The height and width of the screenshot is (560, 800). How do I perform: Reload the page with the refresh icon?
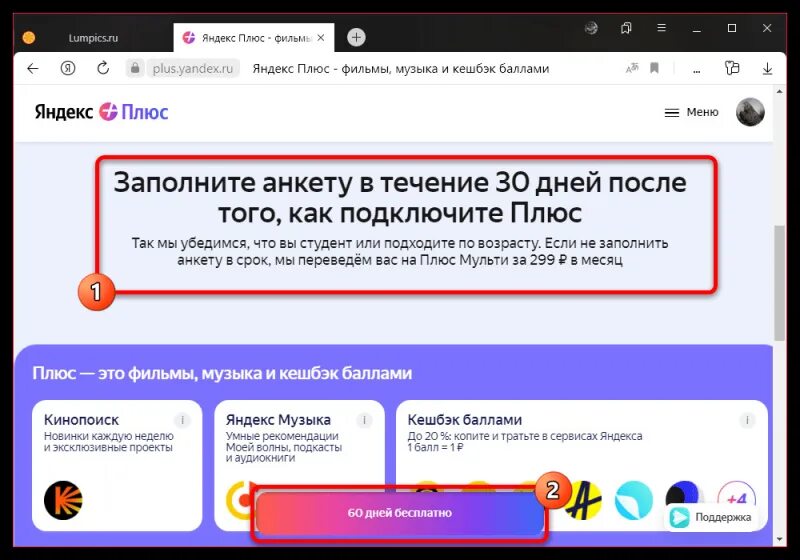click(103, 68)
